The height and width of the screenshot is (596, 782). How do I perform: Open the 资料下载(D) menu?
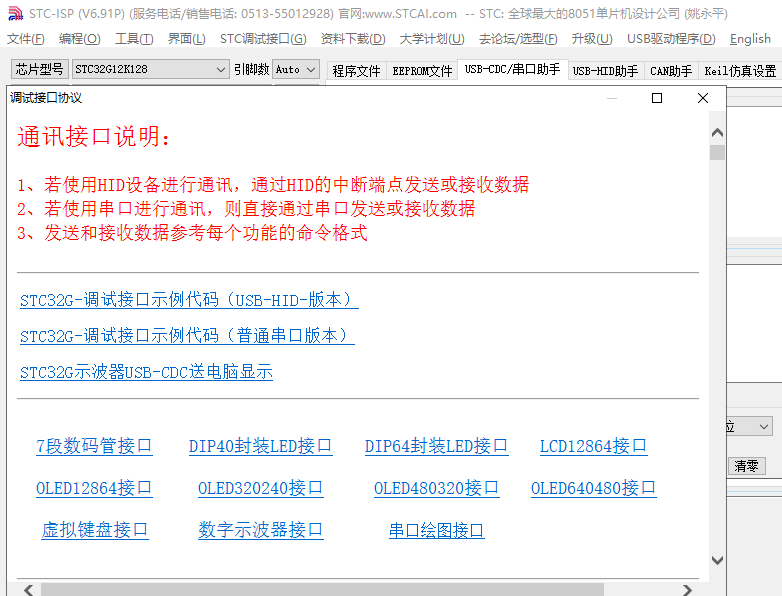point(353,39)
